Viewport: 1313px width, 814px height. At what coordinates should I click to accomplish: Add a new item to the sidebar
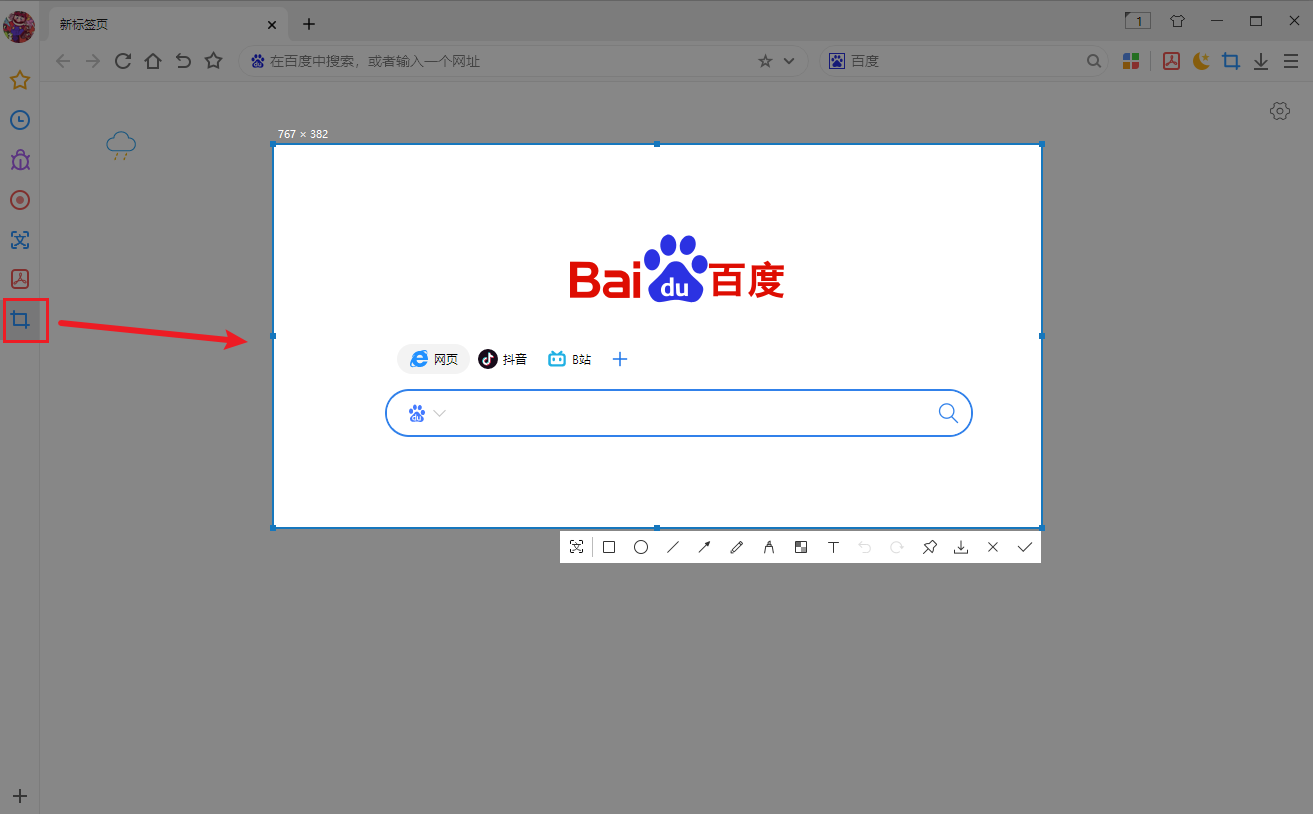(x=20, y=796)
